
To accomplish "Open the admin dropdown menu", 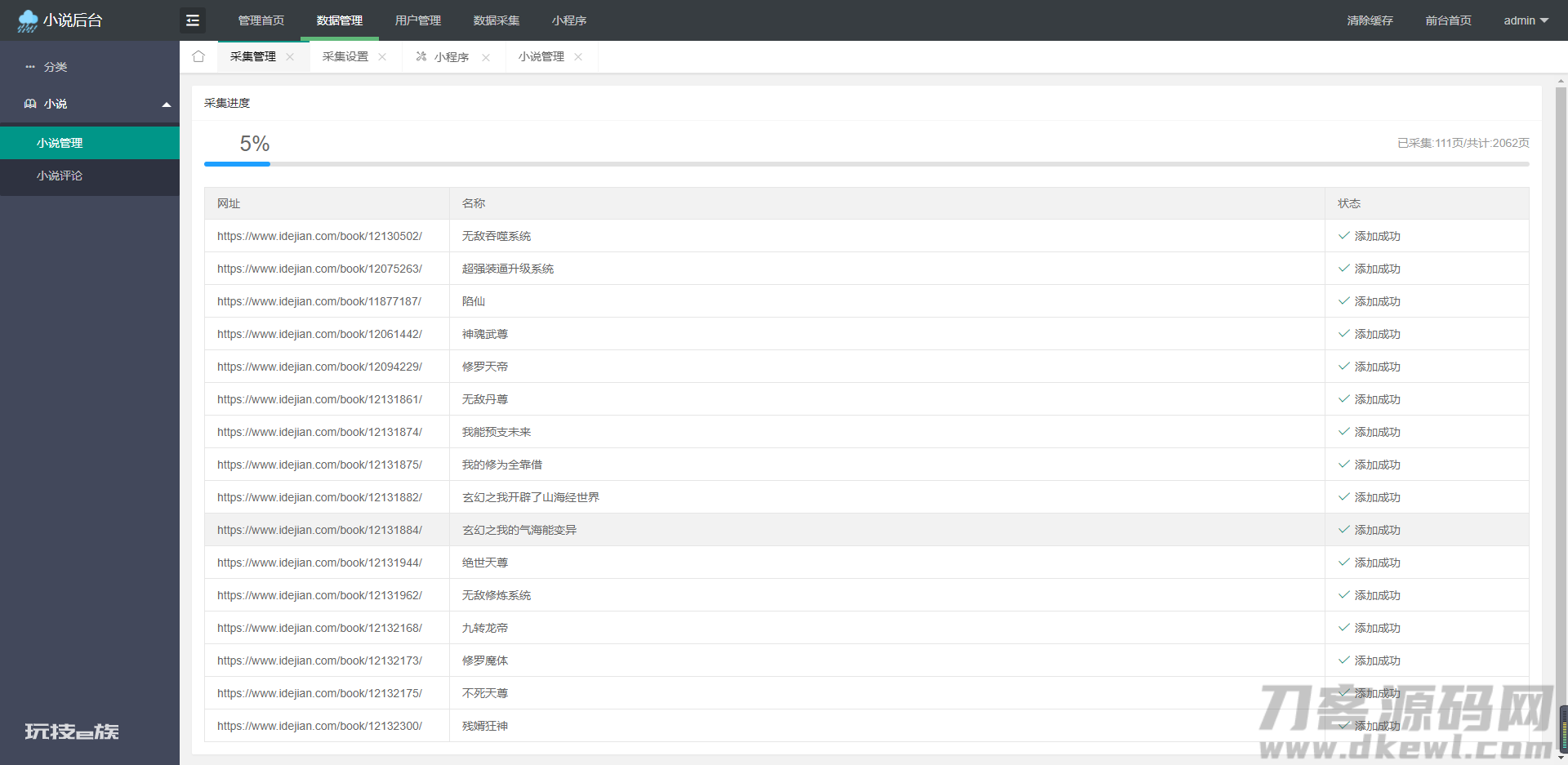I will pyautogui.click(x=1526, y=20).
